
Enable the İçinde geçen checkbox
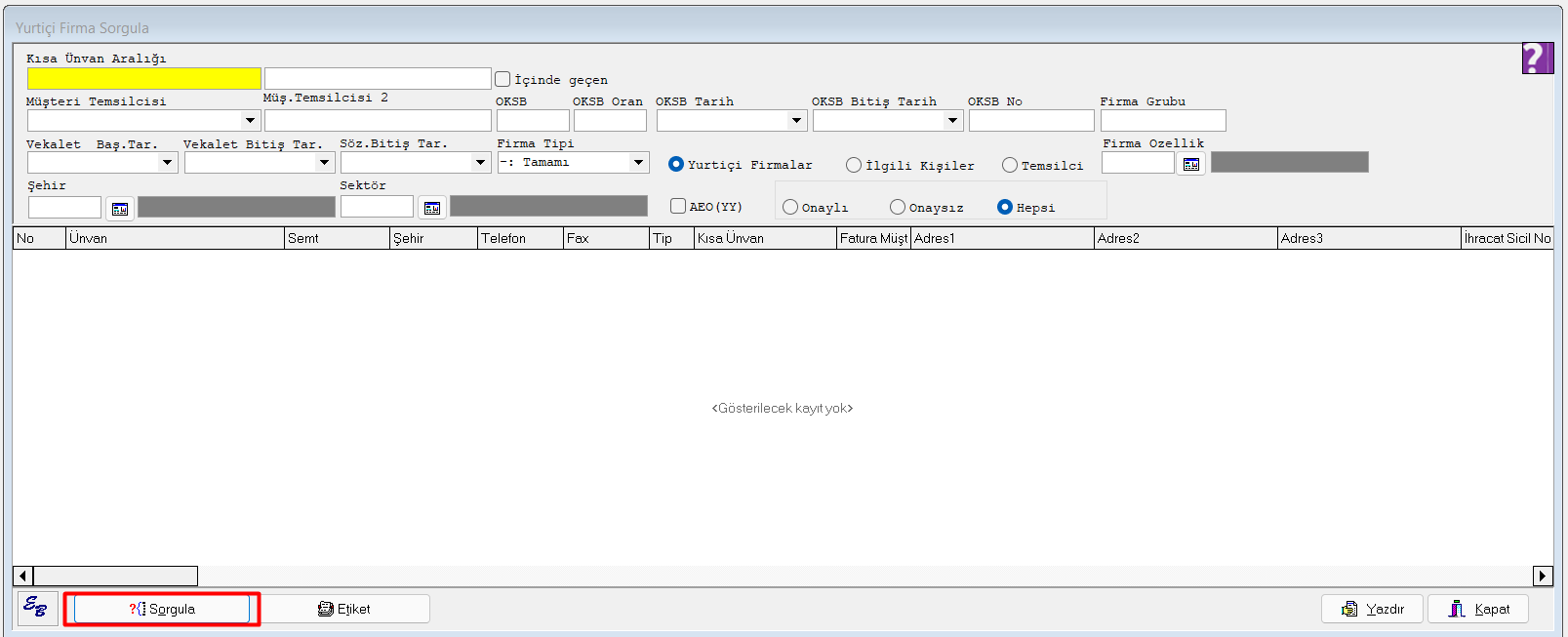tap(503, 79)
